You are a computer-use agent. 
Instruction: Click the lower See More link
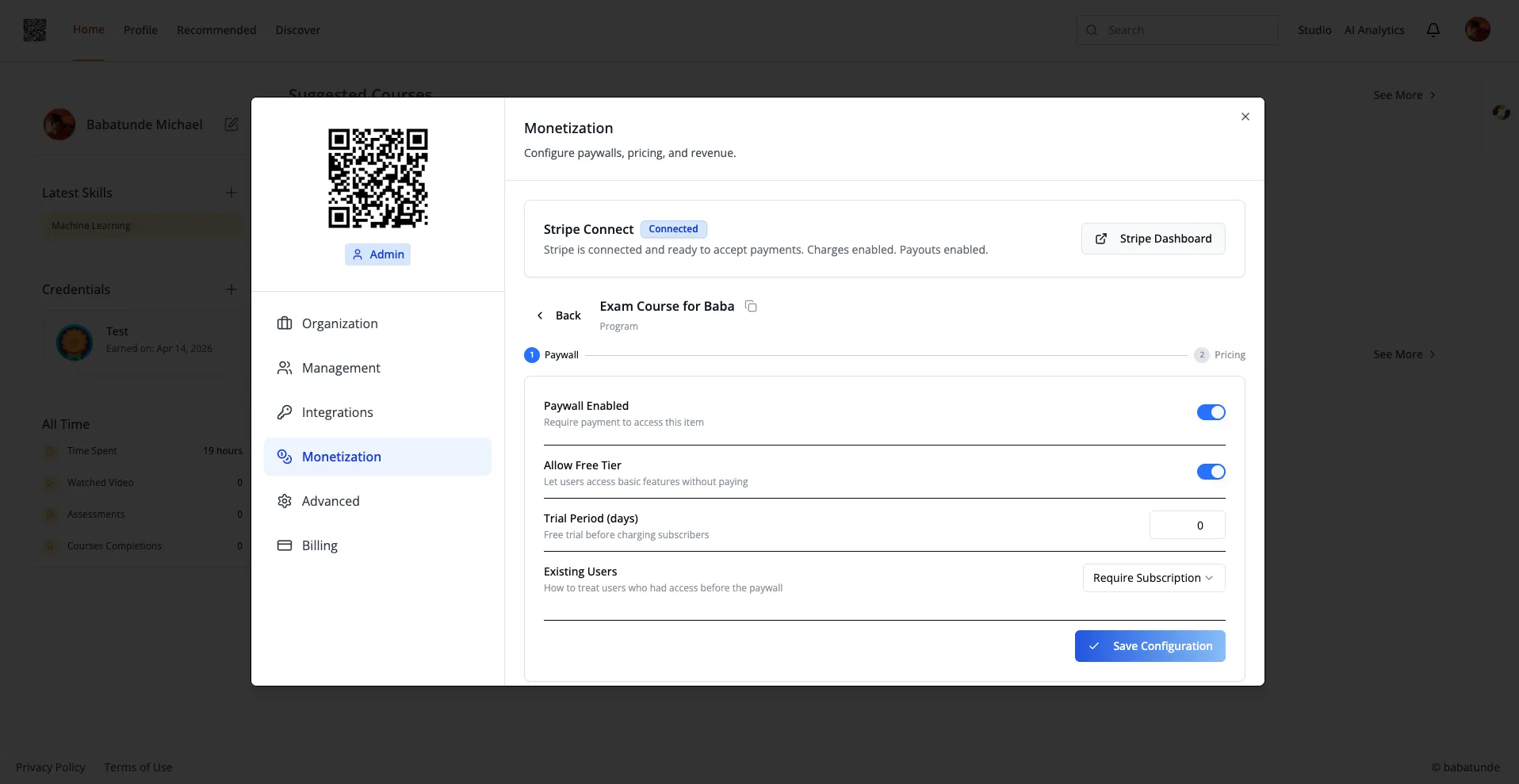click(1405, 354)
